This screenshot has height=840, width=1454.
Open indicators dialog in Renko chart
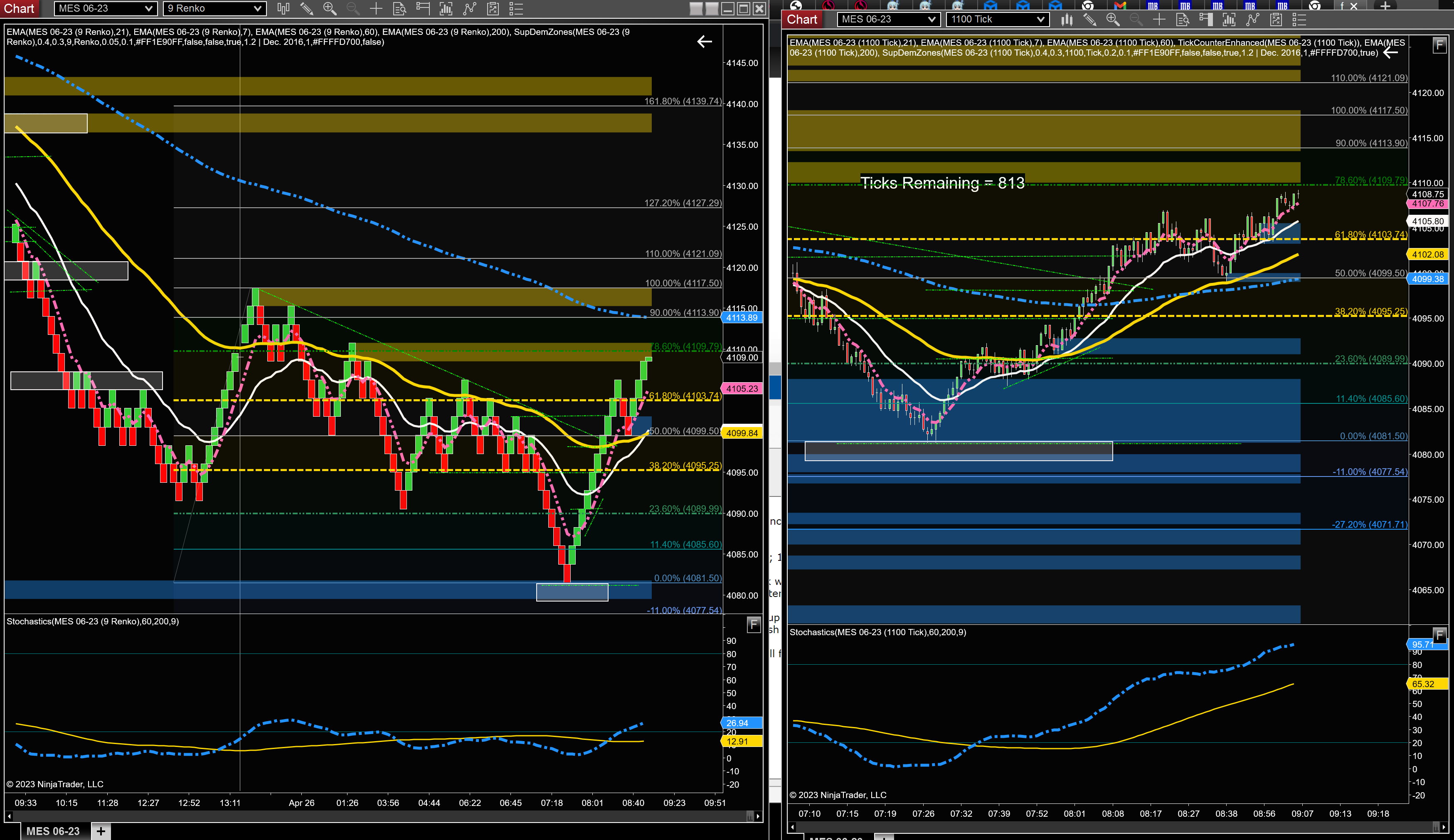470,9
